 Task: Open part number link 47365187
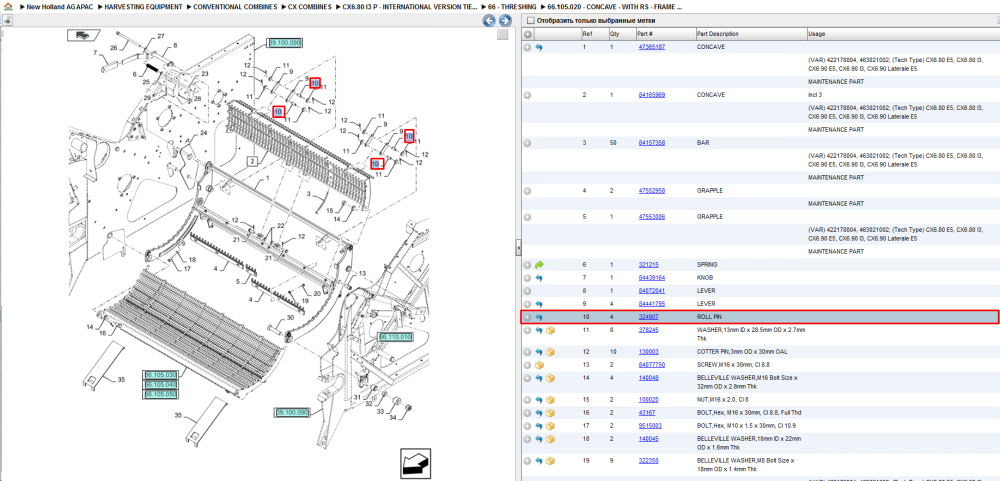coord(652,47)
